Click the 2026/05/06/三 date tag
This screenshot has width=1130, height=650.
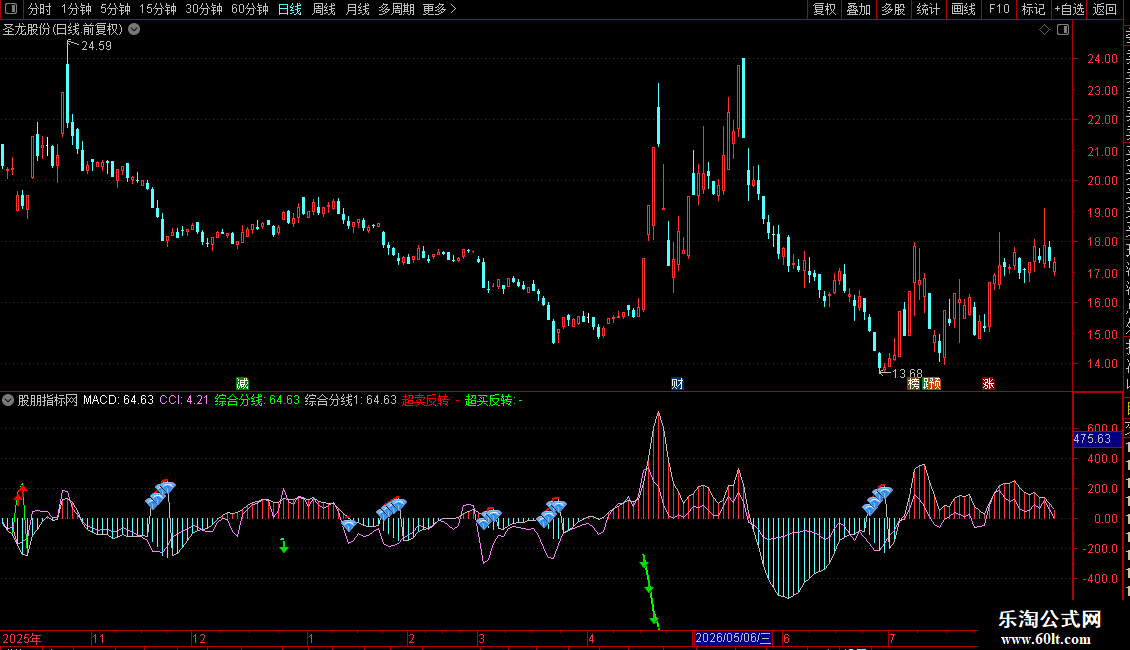tap(733, 638)
